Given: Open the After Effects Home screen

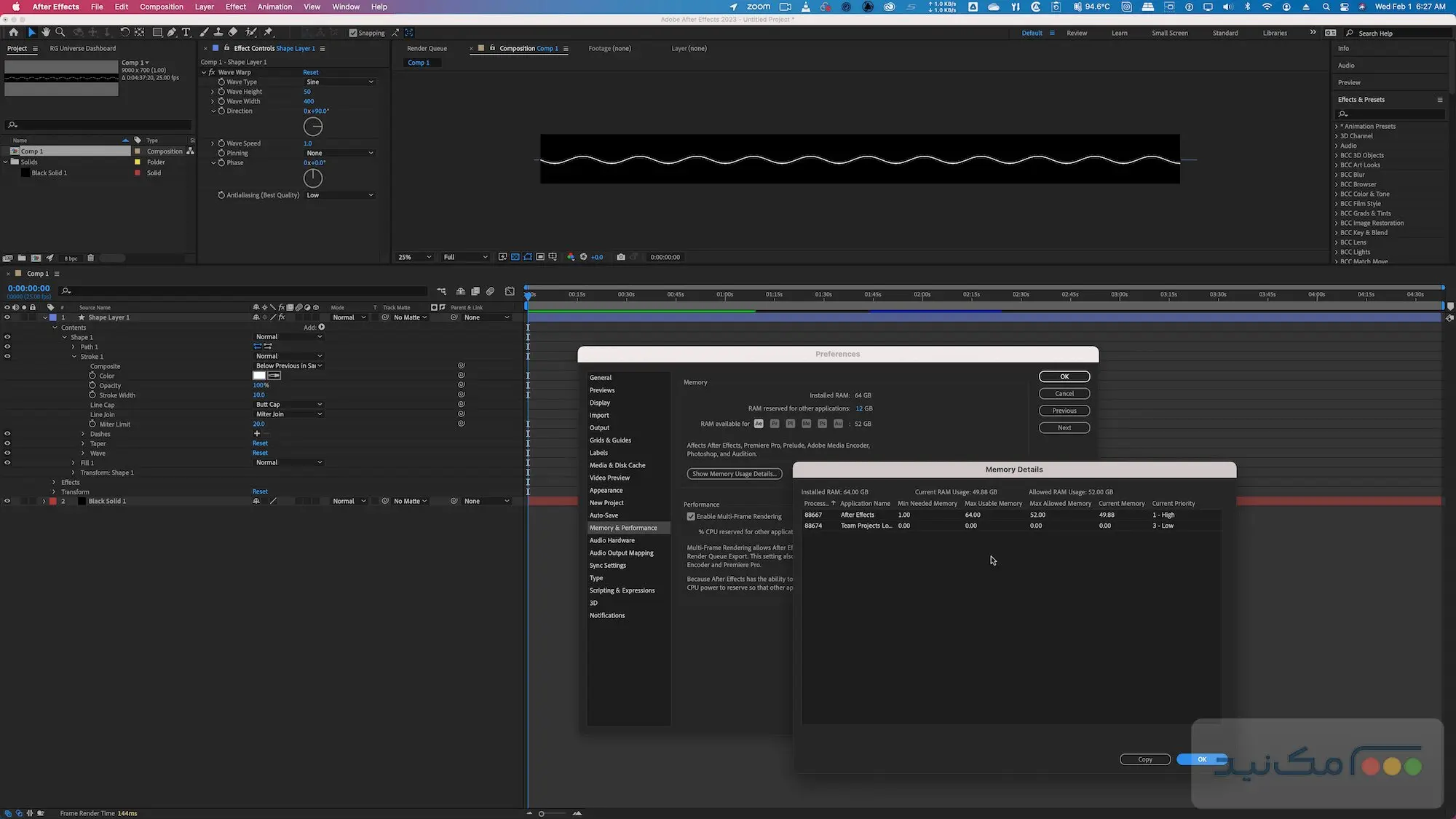Looking at the screenshot, I should pyautogui.click(x=13, y=32).
